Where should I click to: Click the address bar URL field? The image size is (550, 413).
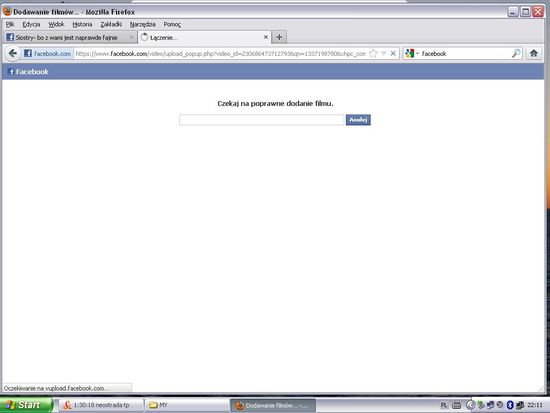click(x=220, y=54)
